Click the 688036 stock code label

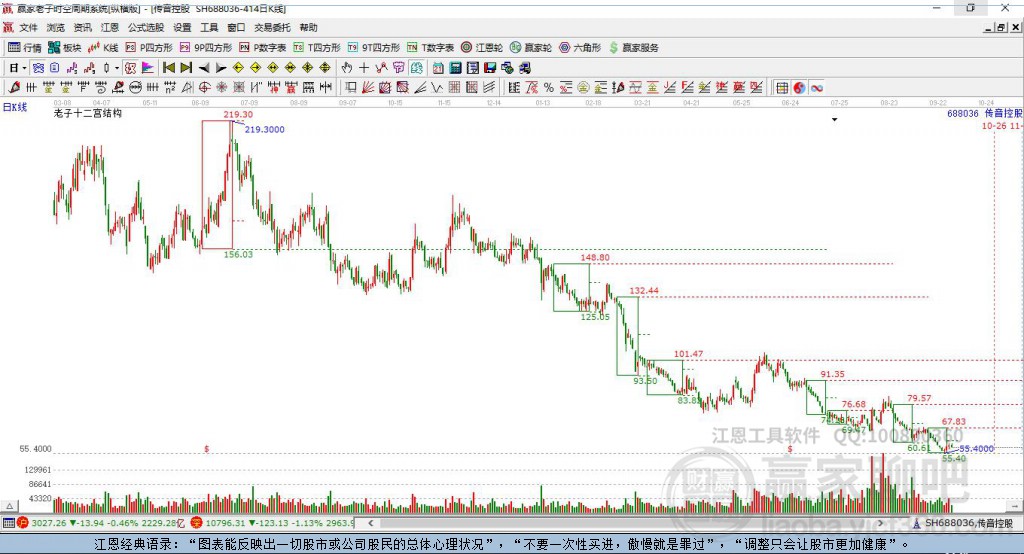click(963, 114)
